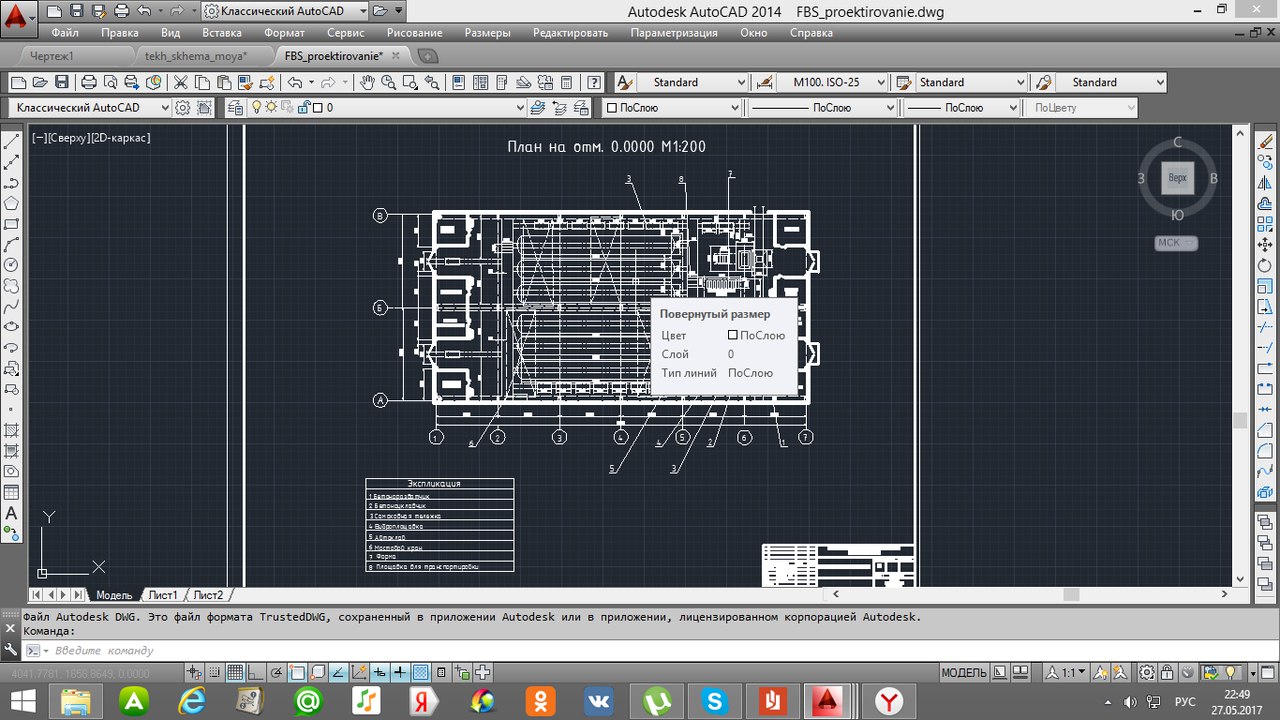Select the Line tool in draw toolbar
Viewport: 1280px width, 720px height.
pyautogui.click(x=12, y=141)
